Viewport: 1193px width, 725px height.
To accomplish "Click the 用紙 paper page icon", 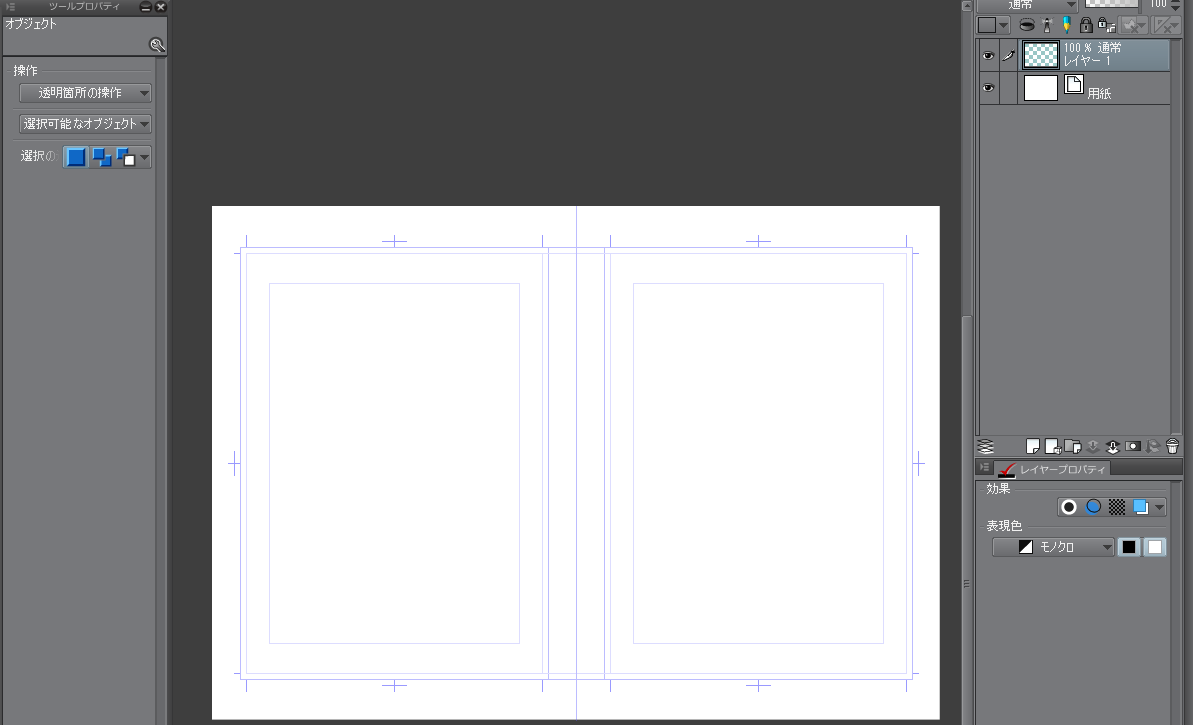I will [1074, 84].
